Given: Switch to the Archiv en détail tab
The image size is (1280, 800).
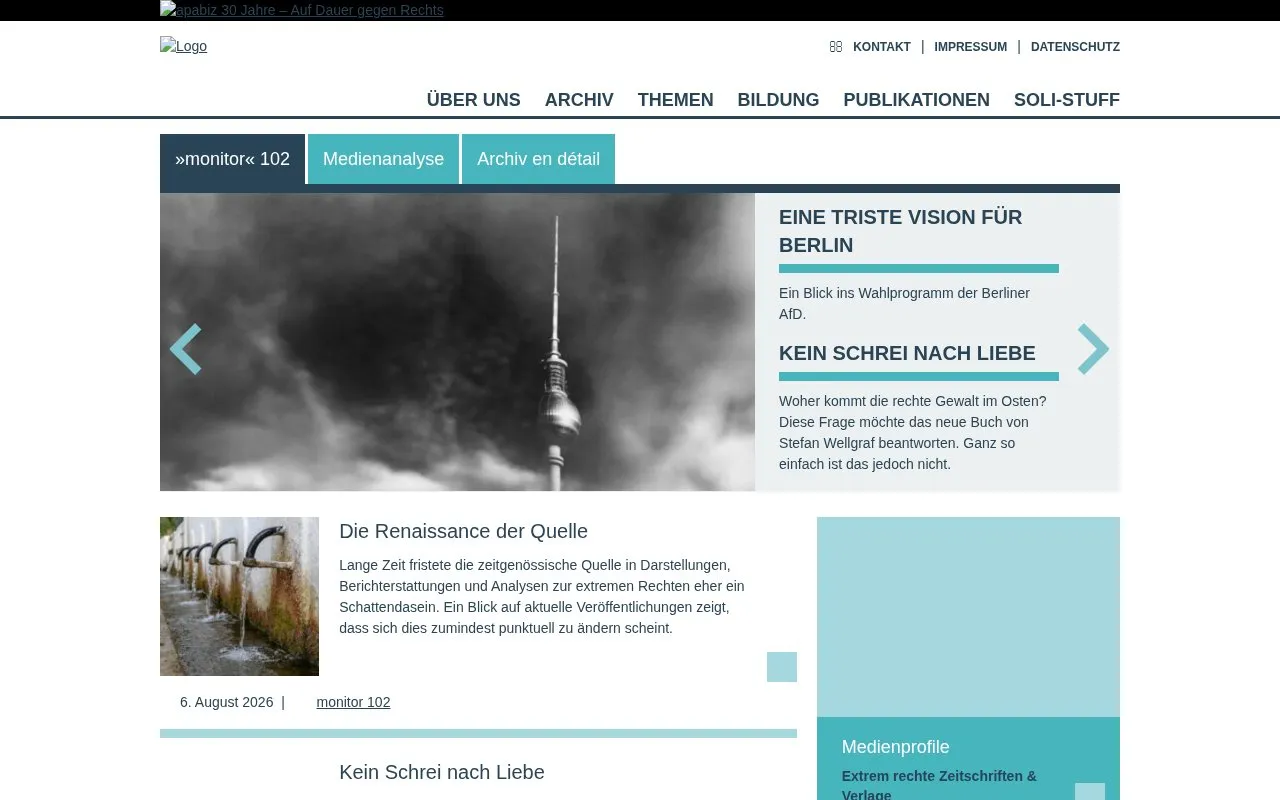Looking at the screenshot, I should click(538, 159).
